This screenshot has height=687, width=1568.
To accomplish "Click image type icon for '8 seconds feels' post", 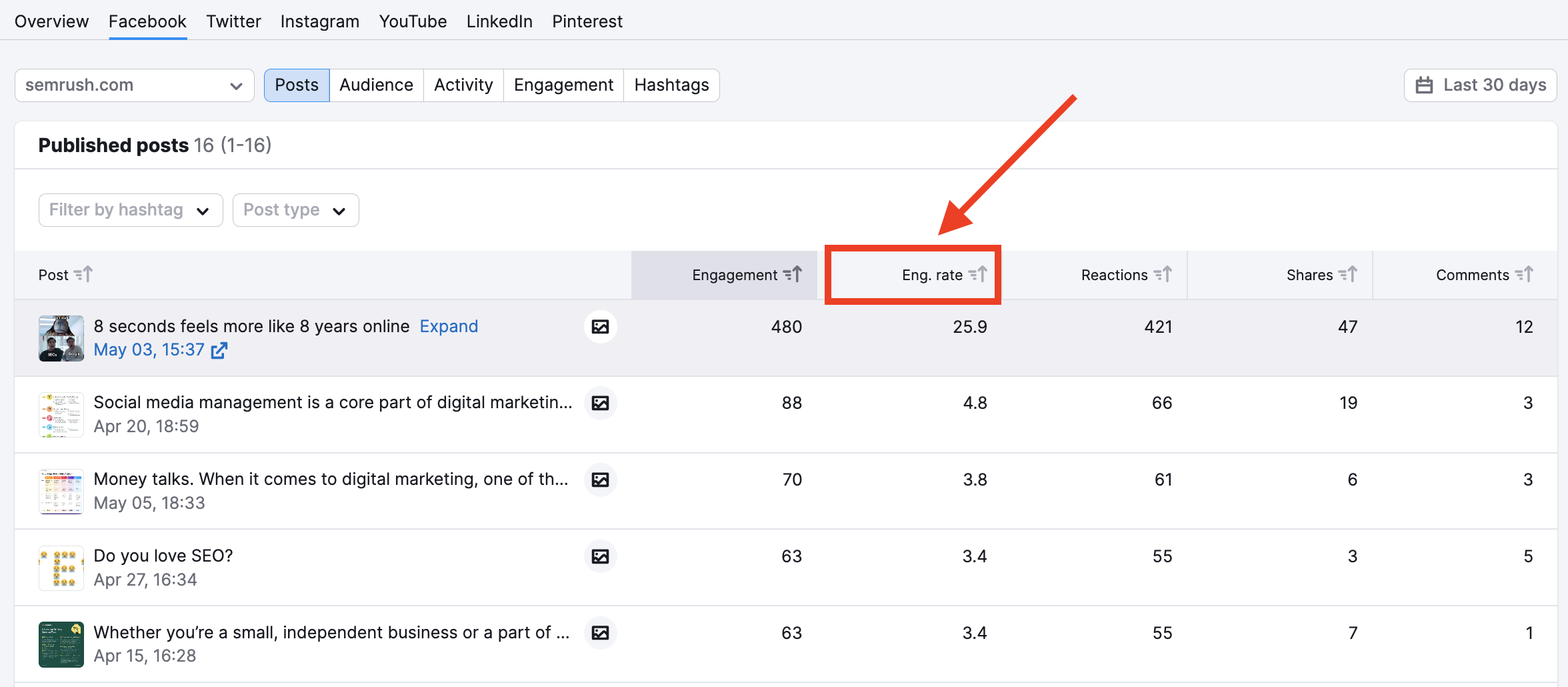I will 601,327.
